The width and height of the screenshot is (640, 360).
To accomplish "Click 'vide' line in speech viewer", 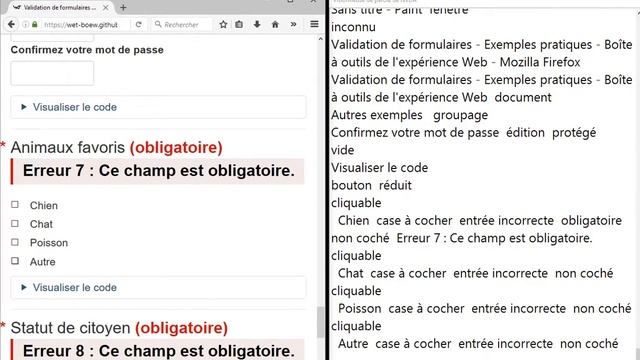I will [x=342, y=150].
